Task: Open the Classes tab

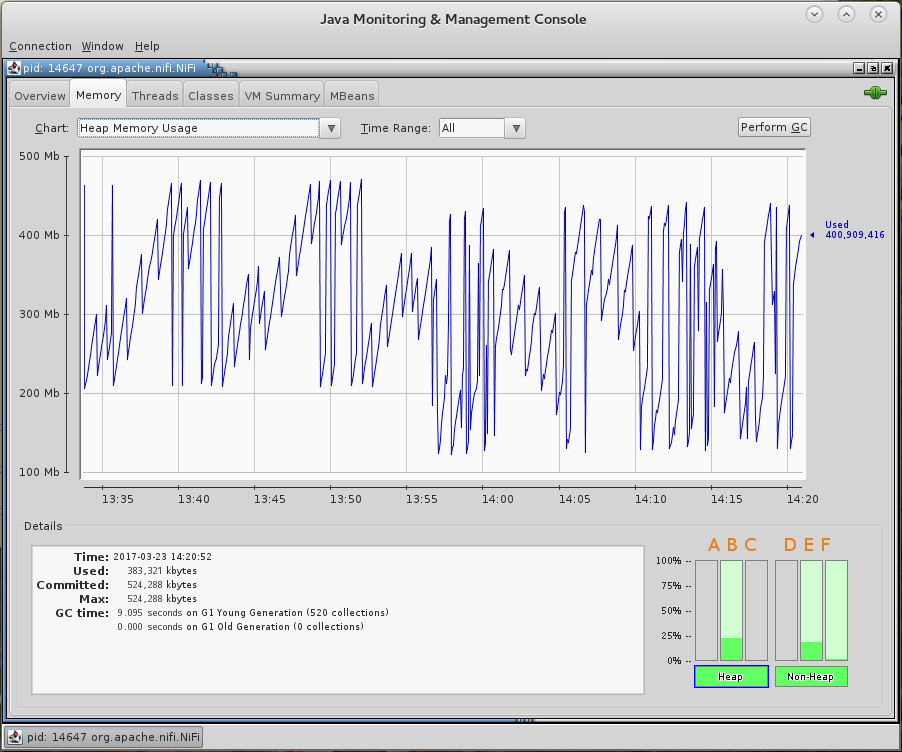Action: (x=211, y=96)
